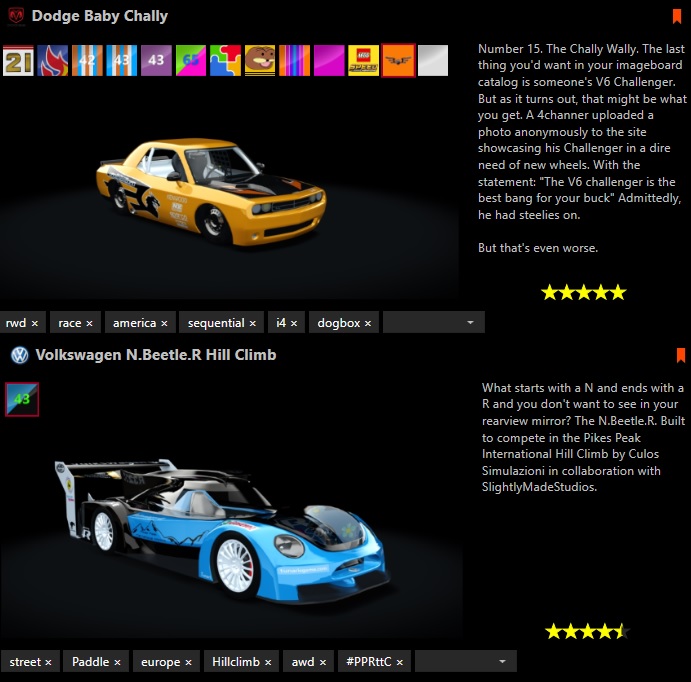
Task: Select the number 21 livery skin
Action: point(18,61)
